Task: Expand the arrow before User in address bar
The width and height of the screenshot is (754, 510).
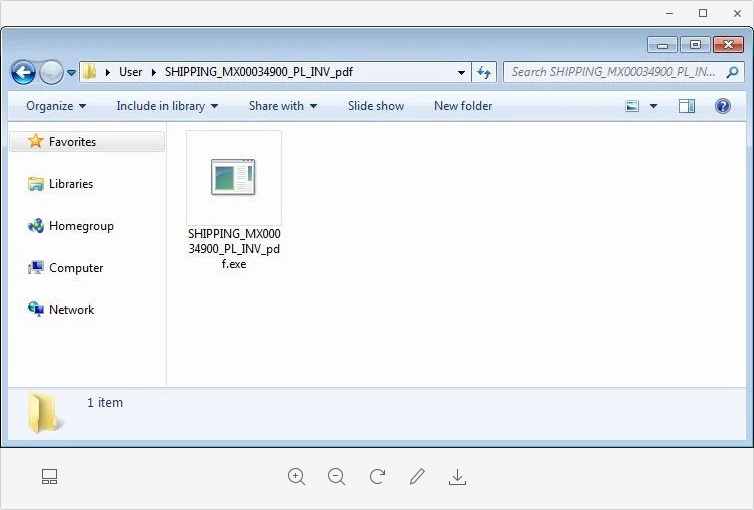Action: [108, 72]
